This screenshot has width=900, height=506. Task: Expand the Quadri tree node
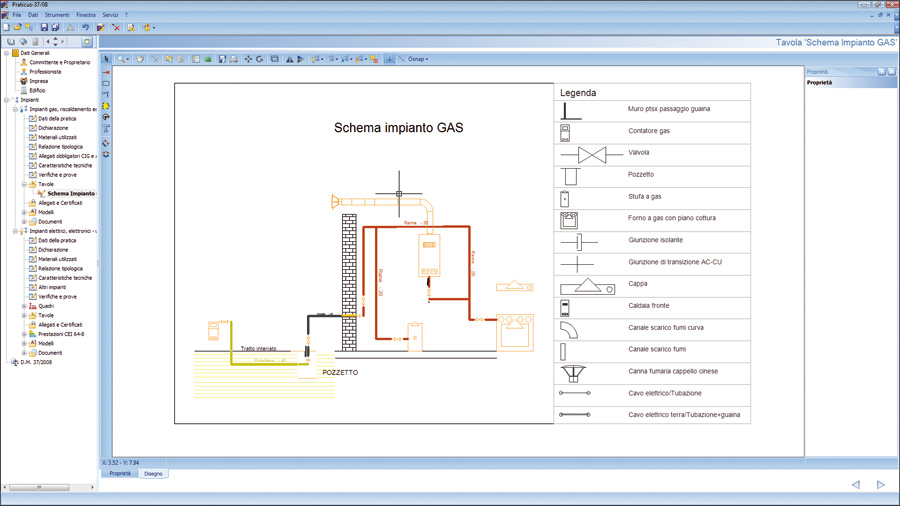coord(24,306)
